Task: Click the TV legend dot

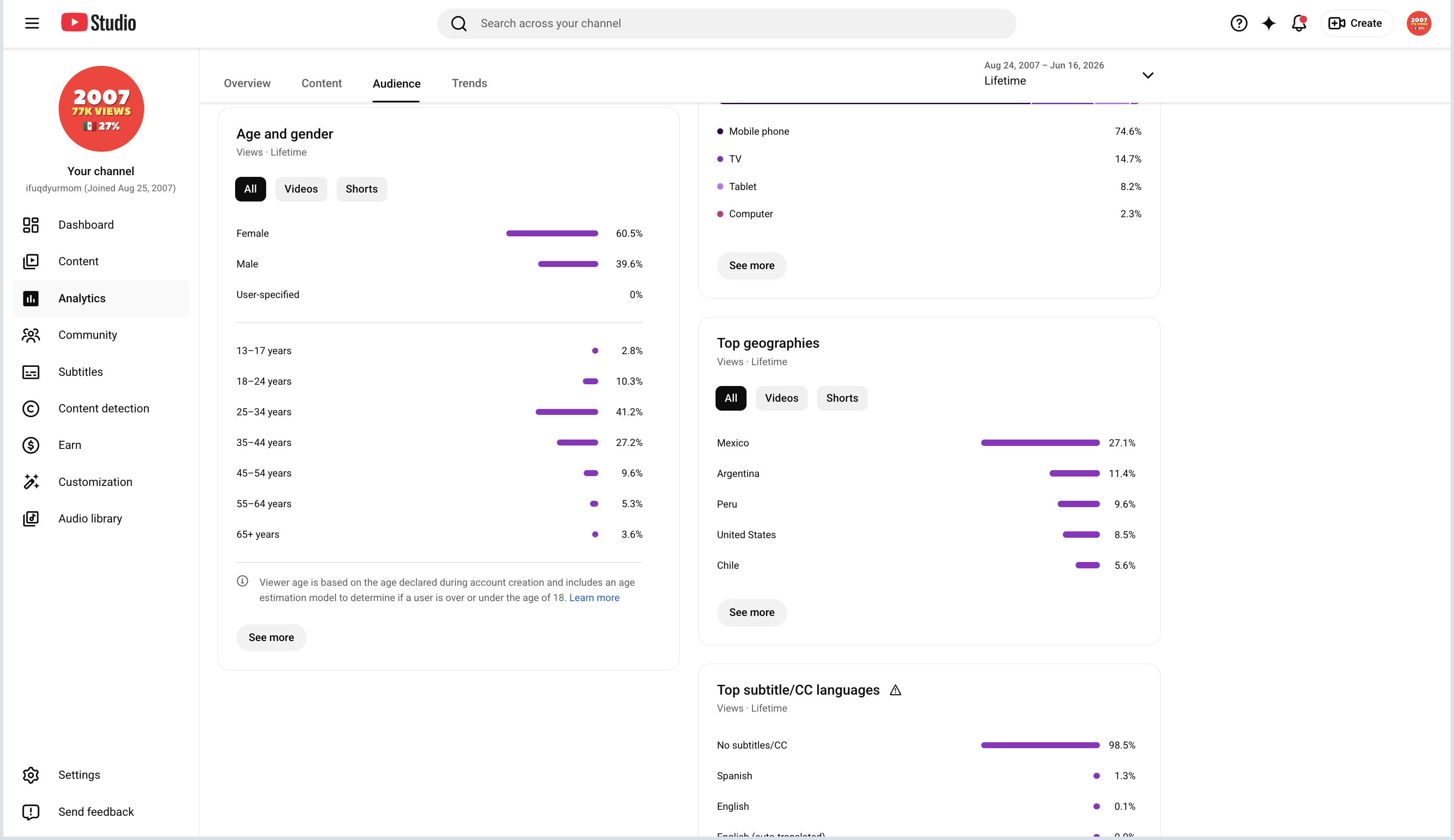Action: [720, 159]
